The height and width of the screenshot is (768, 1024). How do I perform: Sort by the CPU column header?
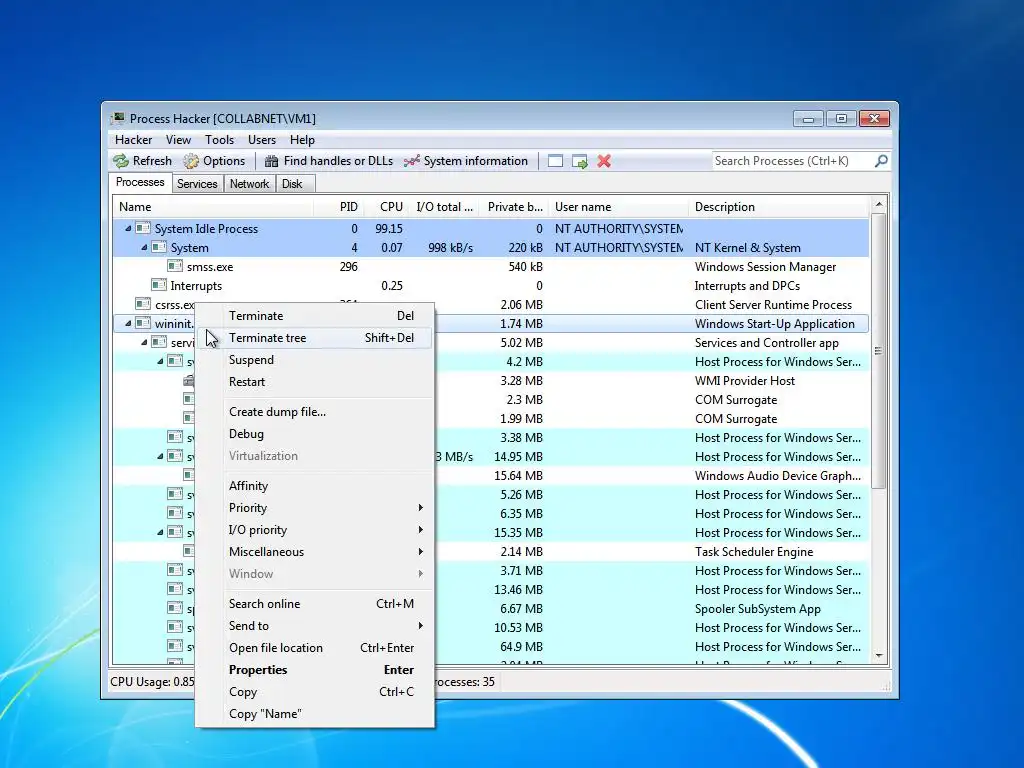(x=387, y=207)
